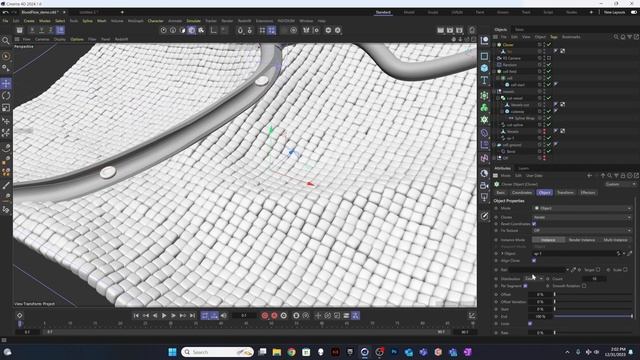
Task: Toggle green enable check on Cloner row
Action: click(549, 44)
